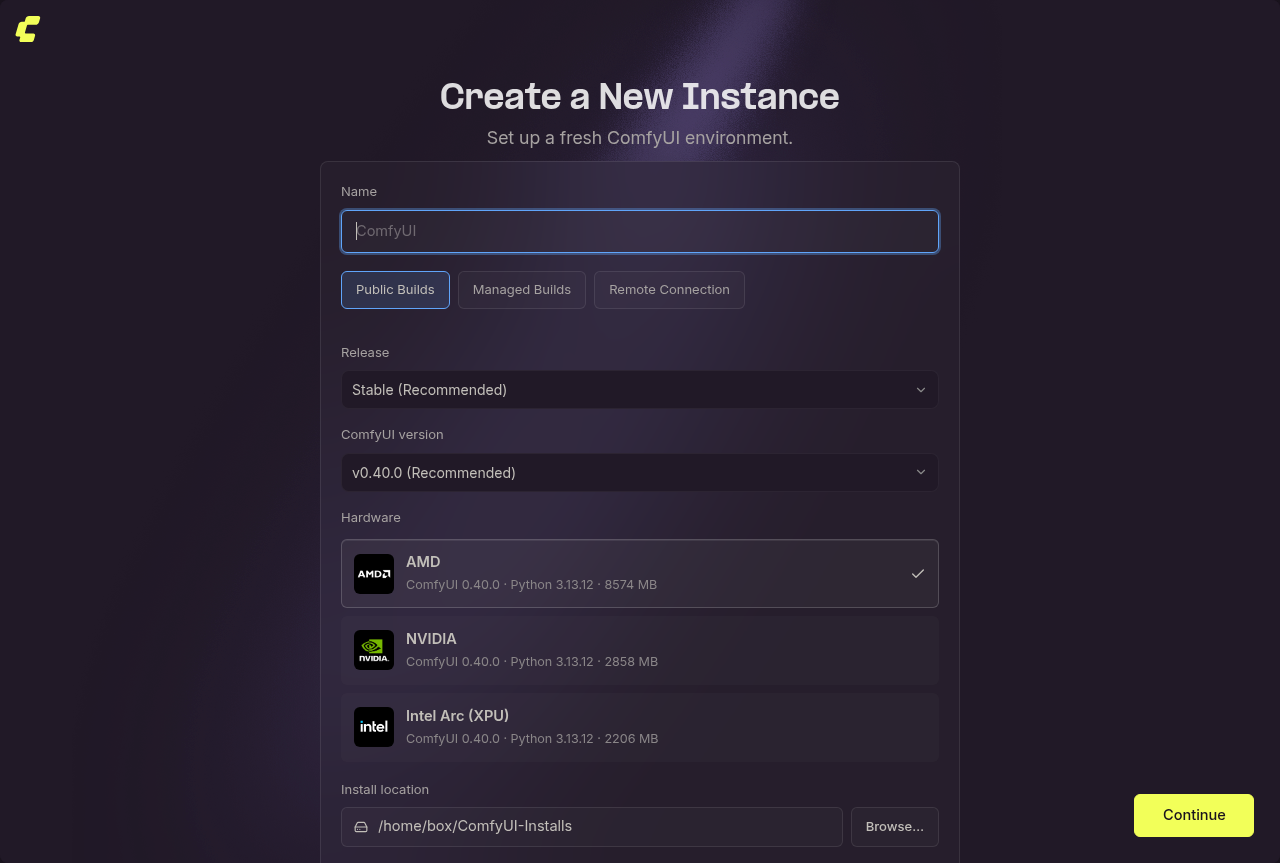Click the 'Create a New Instance' heading
Viewport: 1280px width, 863px height.
tap(640, 96)
